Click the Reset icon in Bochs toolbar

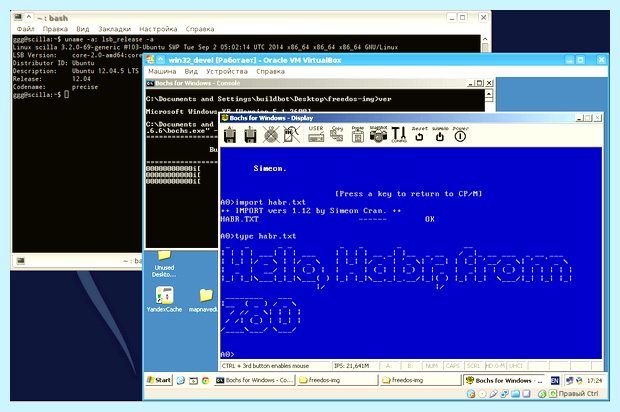point(420,134)
